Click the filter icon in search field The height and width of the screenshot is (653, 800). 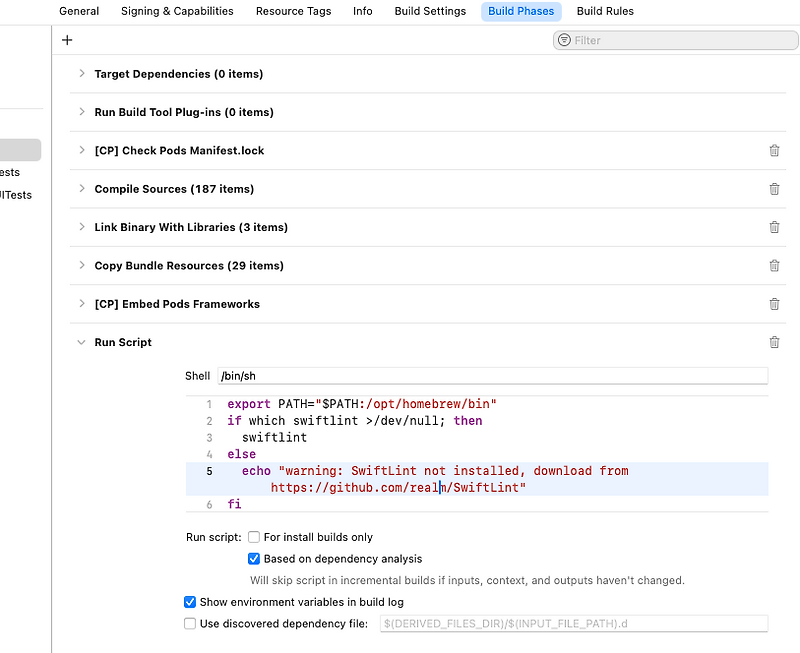pos(565,40)
